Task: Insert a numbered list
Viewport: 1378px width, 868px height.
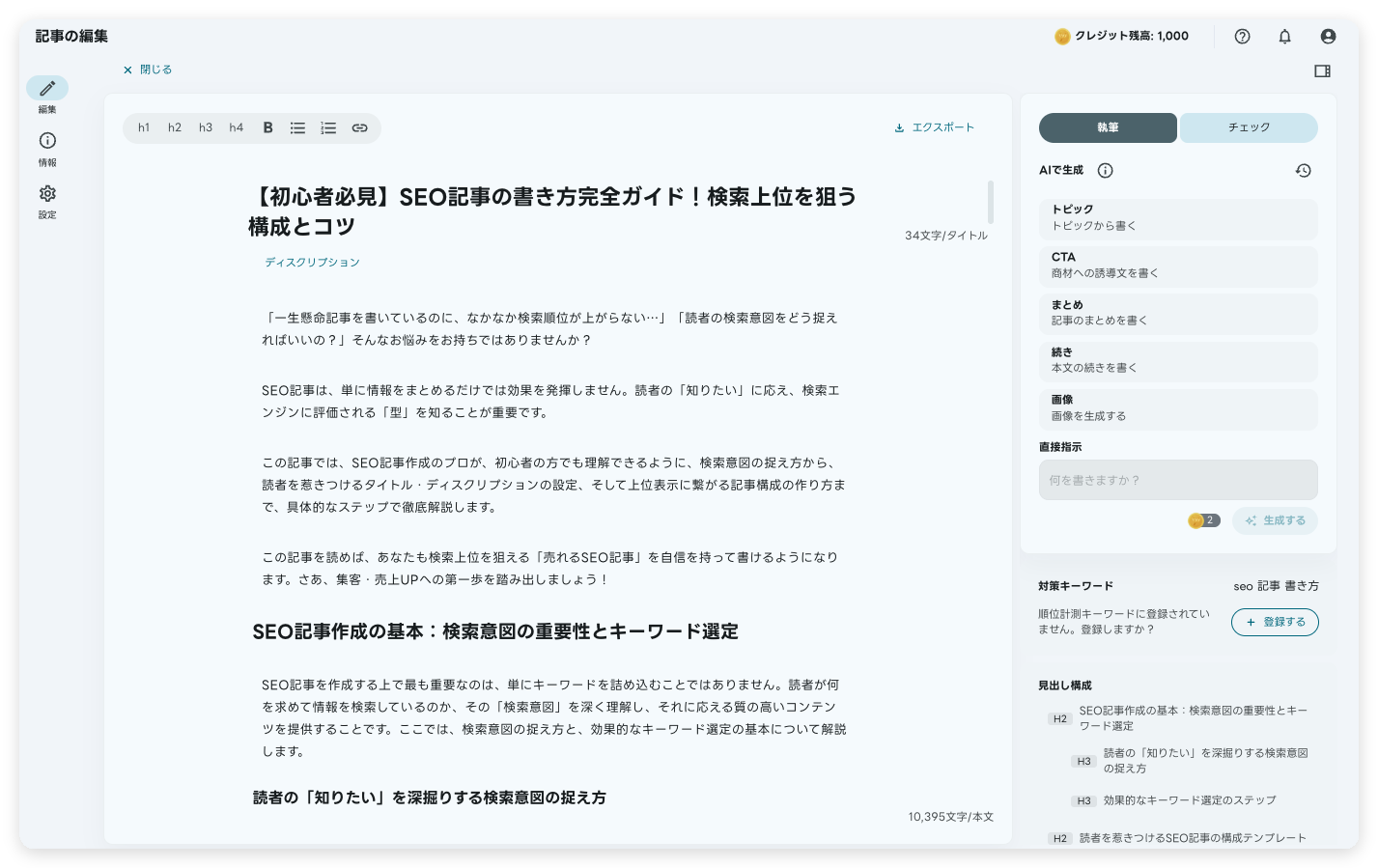Action: coord(328,127)
